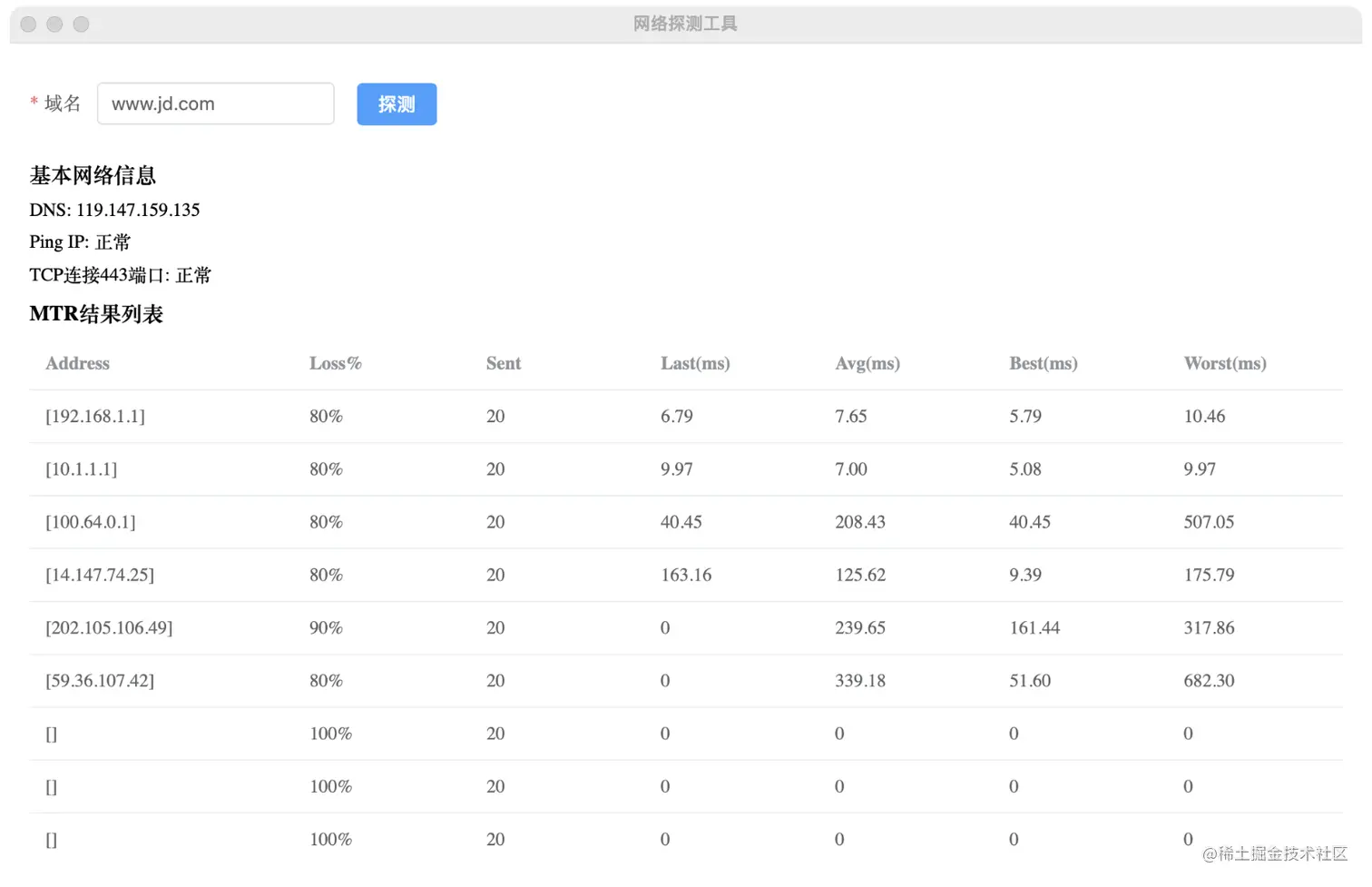Screen dimensions: 1372x887
Task: Click the [202.105.106.49] address cell
Action: point(109,627)
